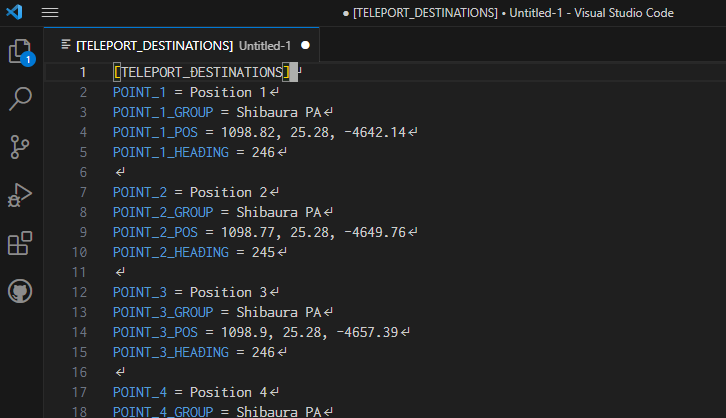The height and width of the screenshot is (418, 726).
Task: Click the POINT_1_GROUP key on line 3
Action: tap(163, 112)
